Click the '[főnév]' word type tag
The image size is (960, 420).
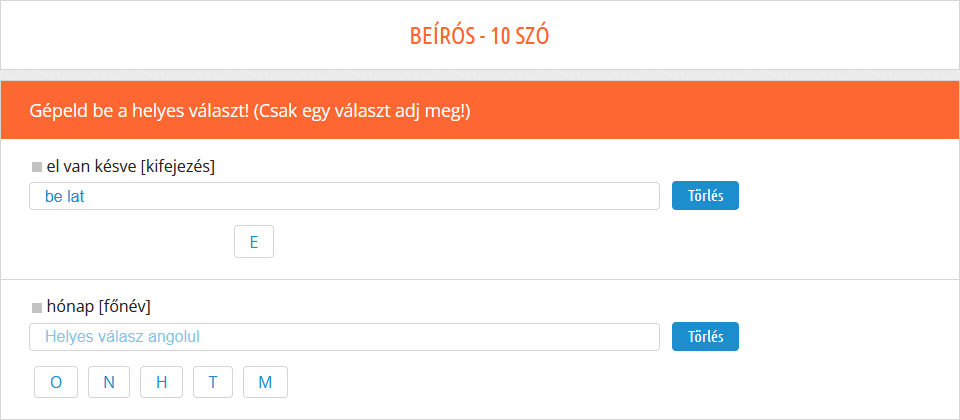[x=125, y=307]
